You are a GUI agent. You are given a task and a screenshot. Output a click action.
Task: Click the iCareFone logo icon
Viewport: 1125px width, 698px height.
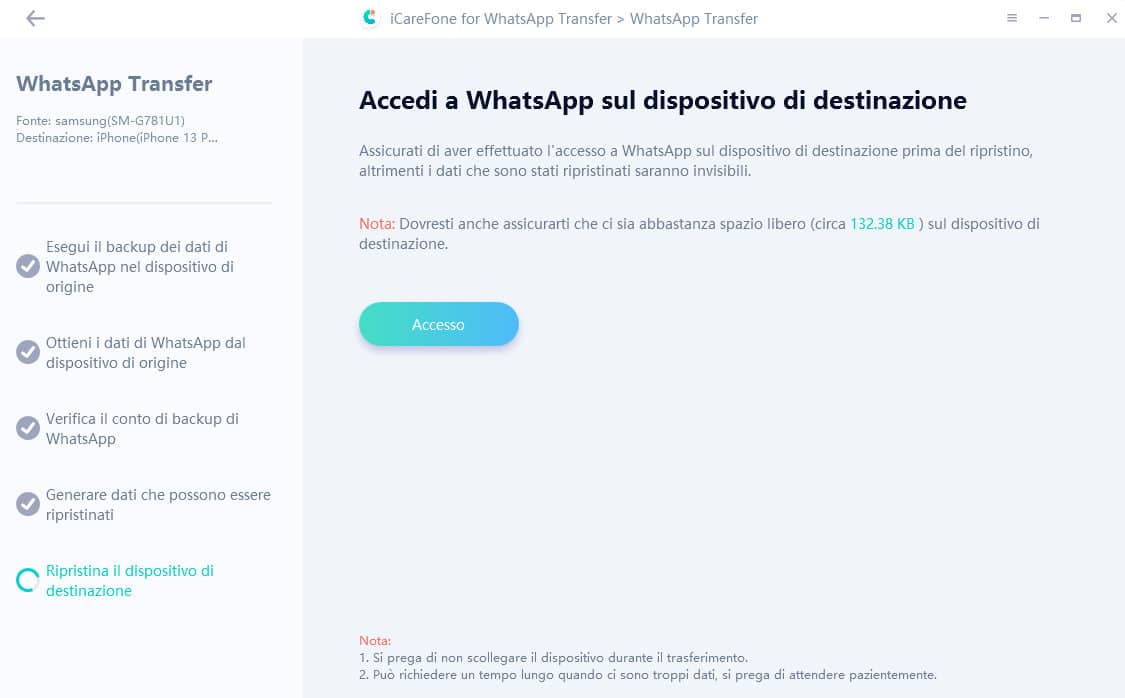pos(369,18)
